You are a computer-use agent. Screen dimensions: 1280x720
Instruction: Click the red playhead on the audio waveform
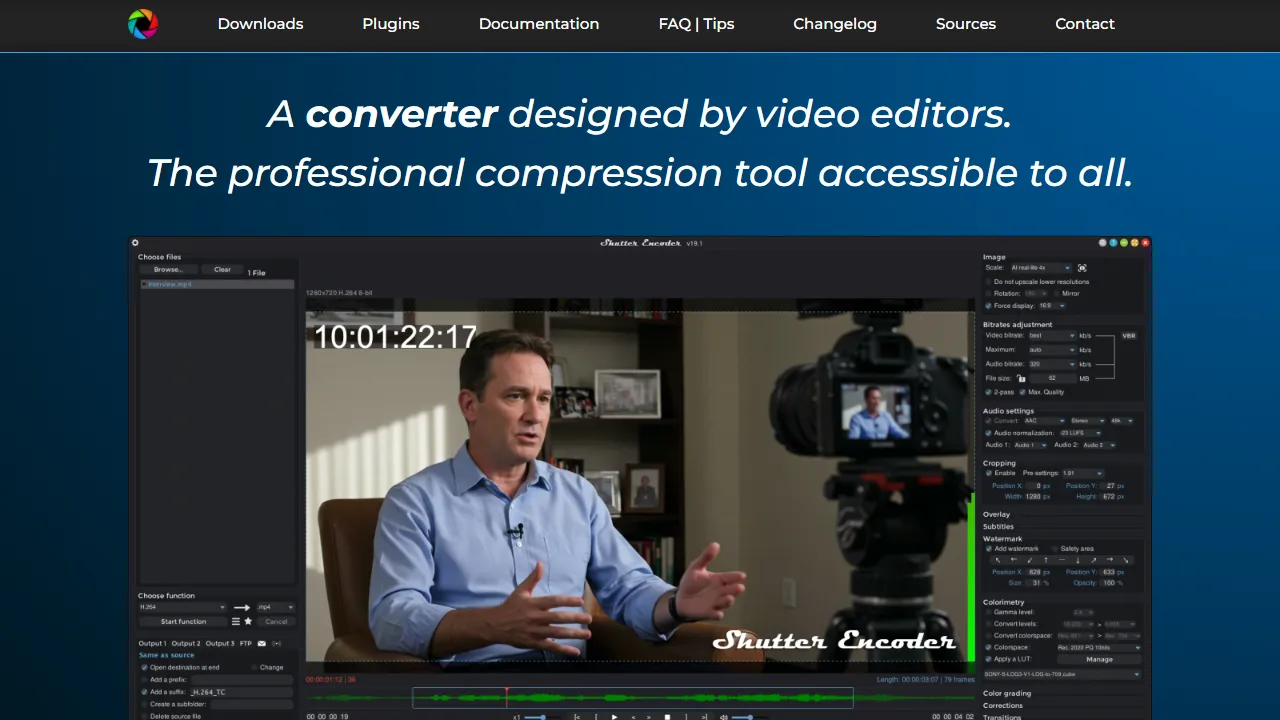point(507,697)
